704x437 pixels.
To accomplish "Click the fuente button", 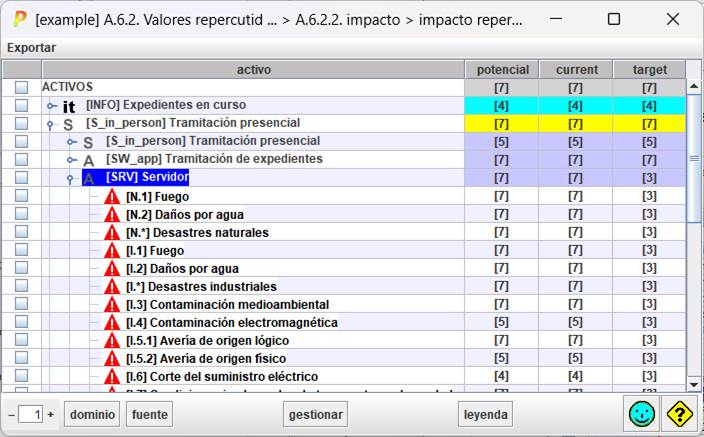I will pos(150,414).
